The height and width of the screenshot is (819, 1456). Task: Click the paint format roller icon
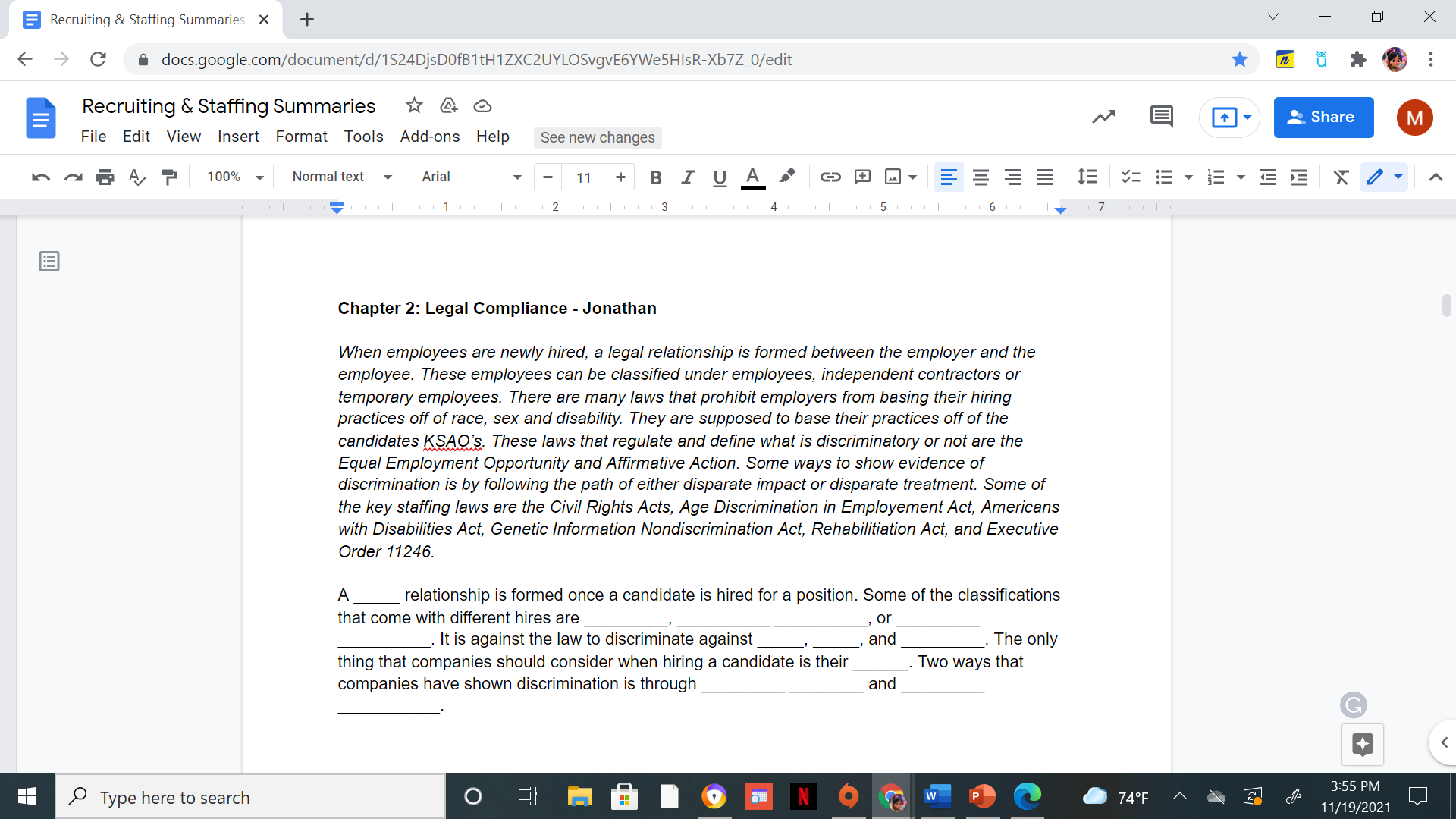(169, 177)
